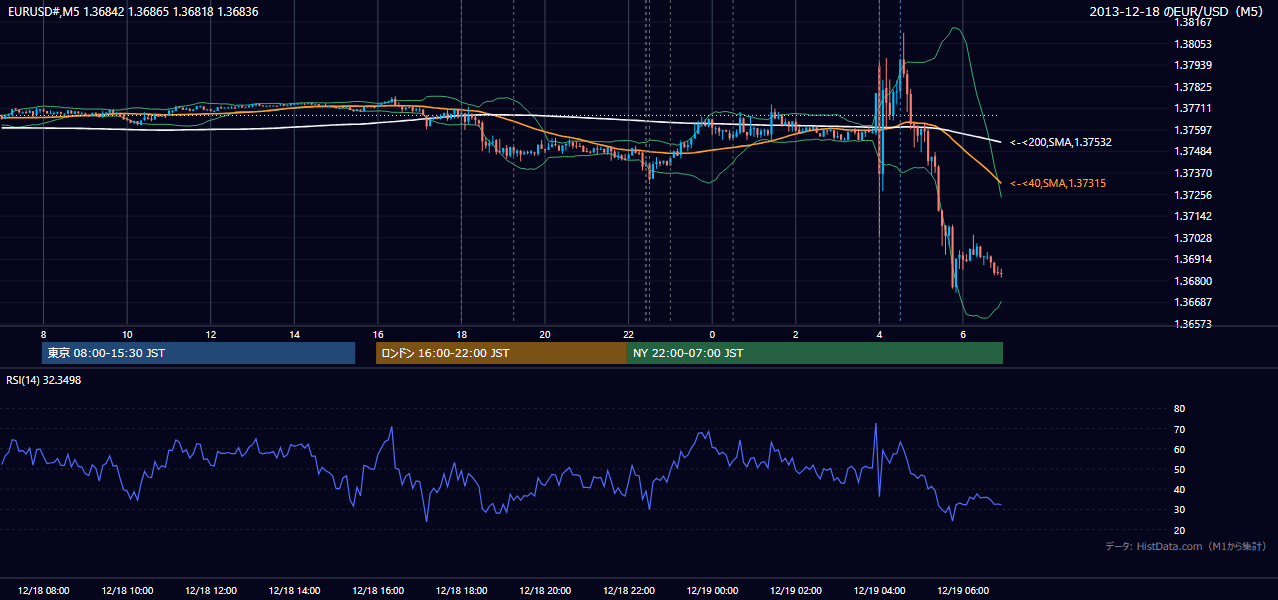1278x600 pixels.
Task: Click price axis value 1.37142
Action: 1193,216
